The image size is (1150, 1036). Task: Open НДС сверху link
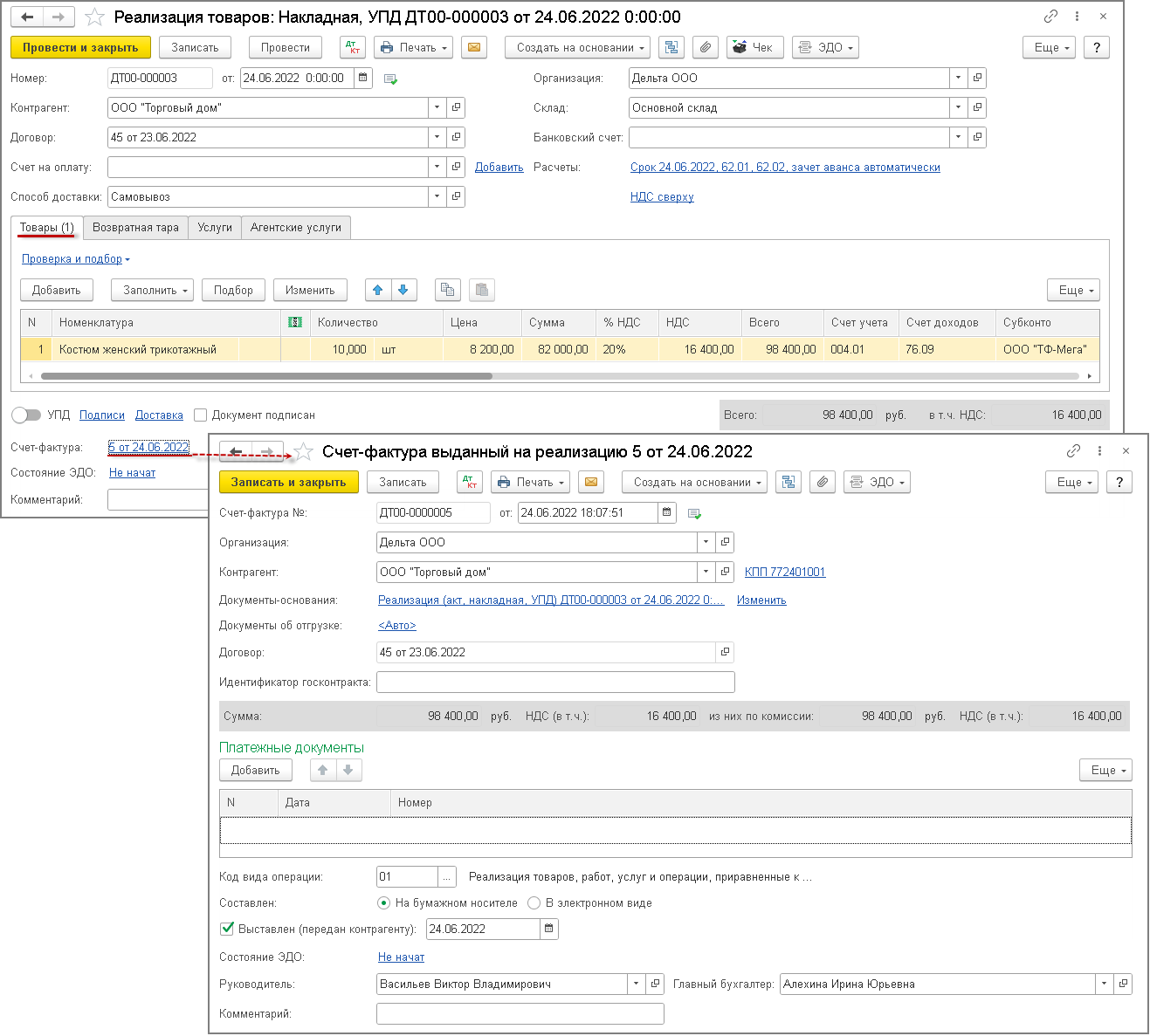662,196
